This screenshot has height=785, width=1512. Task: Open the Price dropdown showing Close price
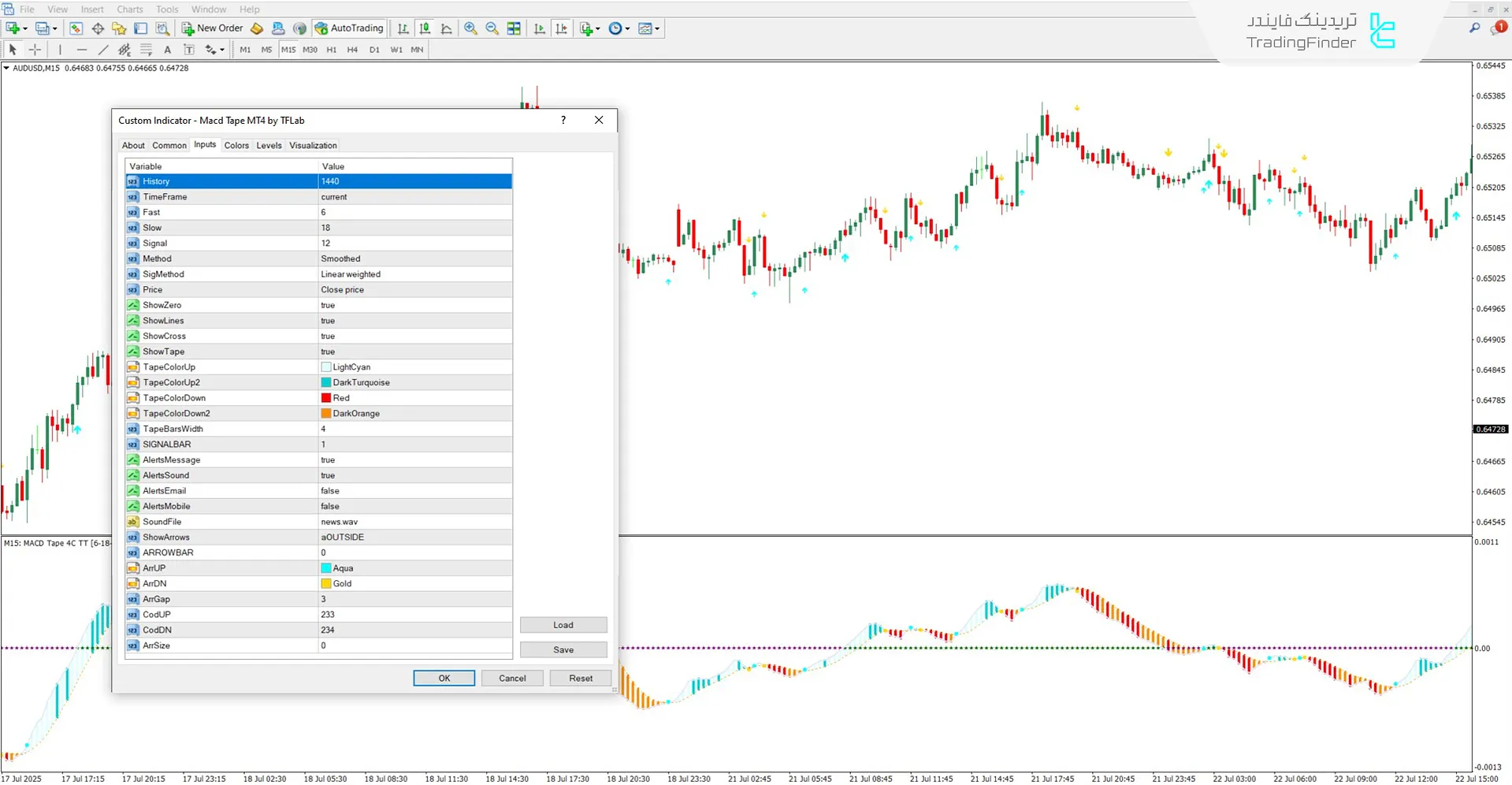[415, 289]
